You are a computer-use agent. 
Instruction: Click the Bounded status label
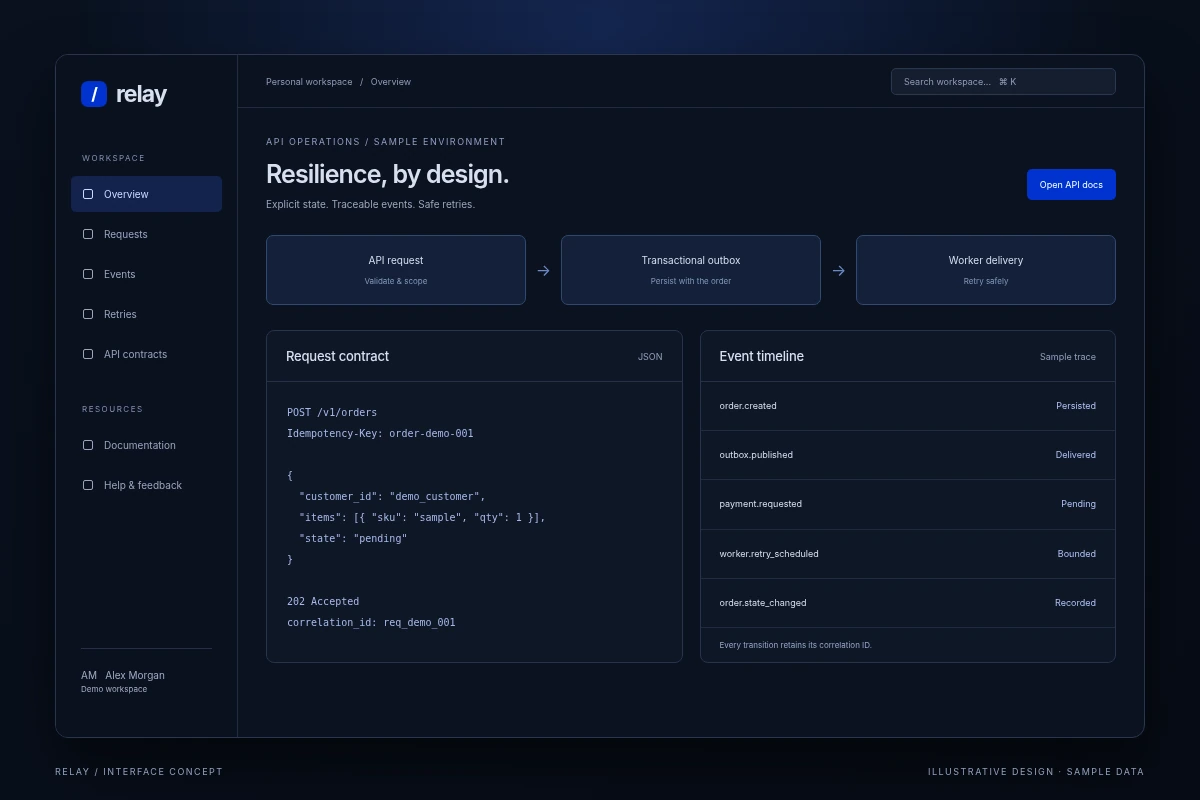pos(1077,554)
